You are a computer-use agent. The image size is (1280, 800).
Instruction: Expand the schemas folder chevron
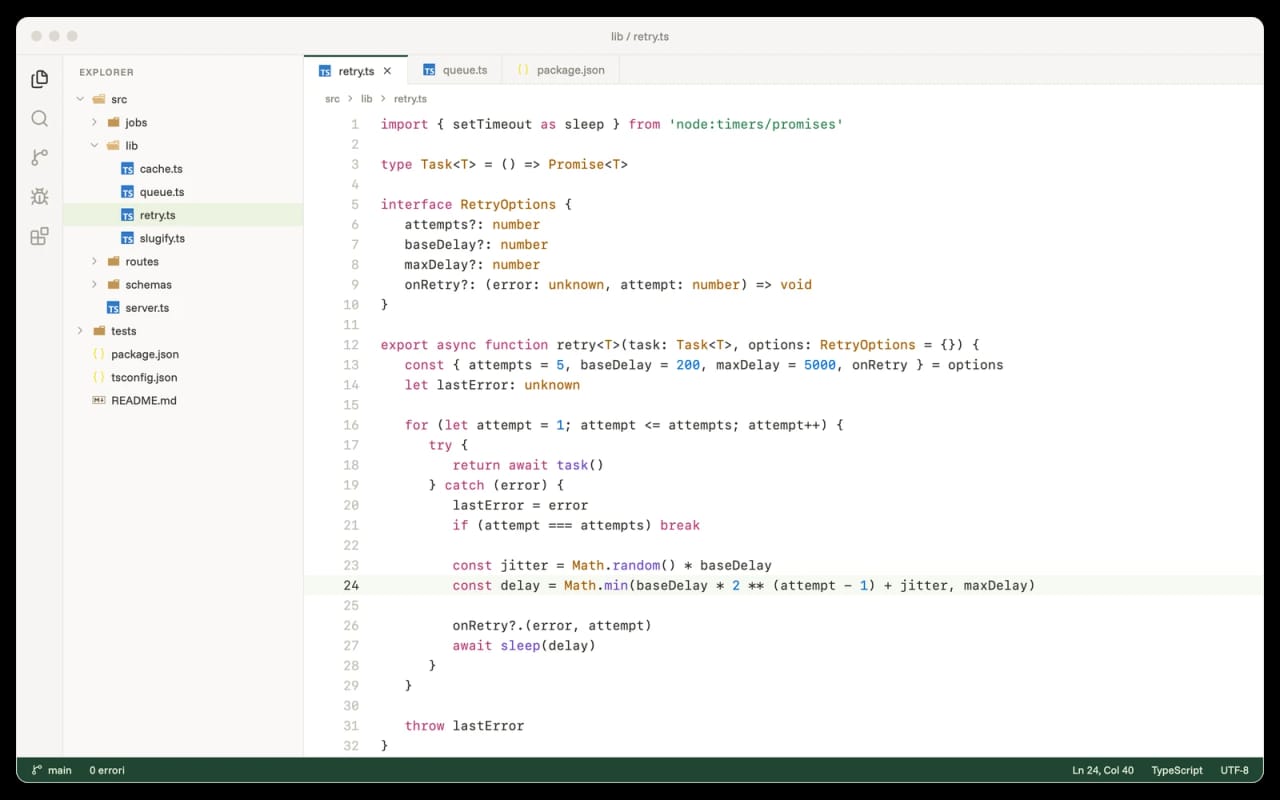(x=94, y=284)
